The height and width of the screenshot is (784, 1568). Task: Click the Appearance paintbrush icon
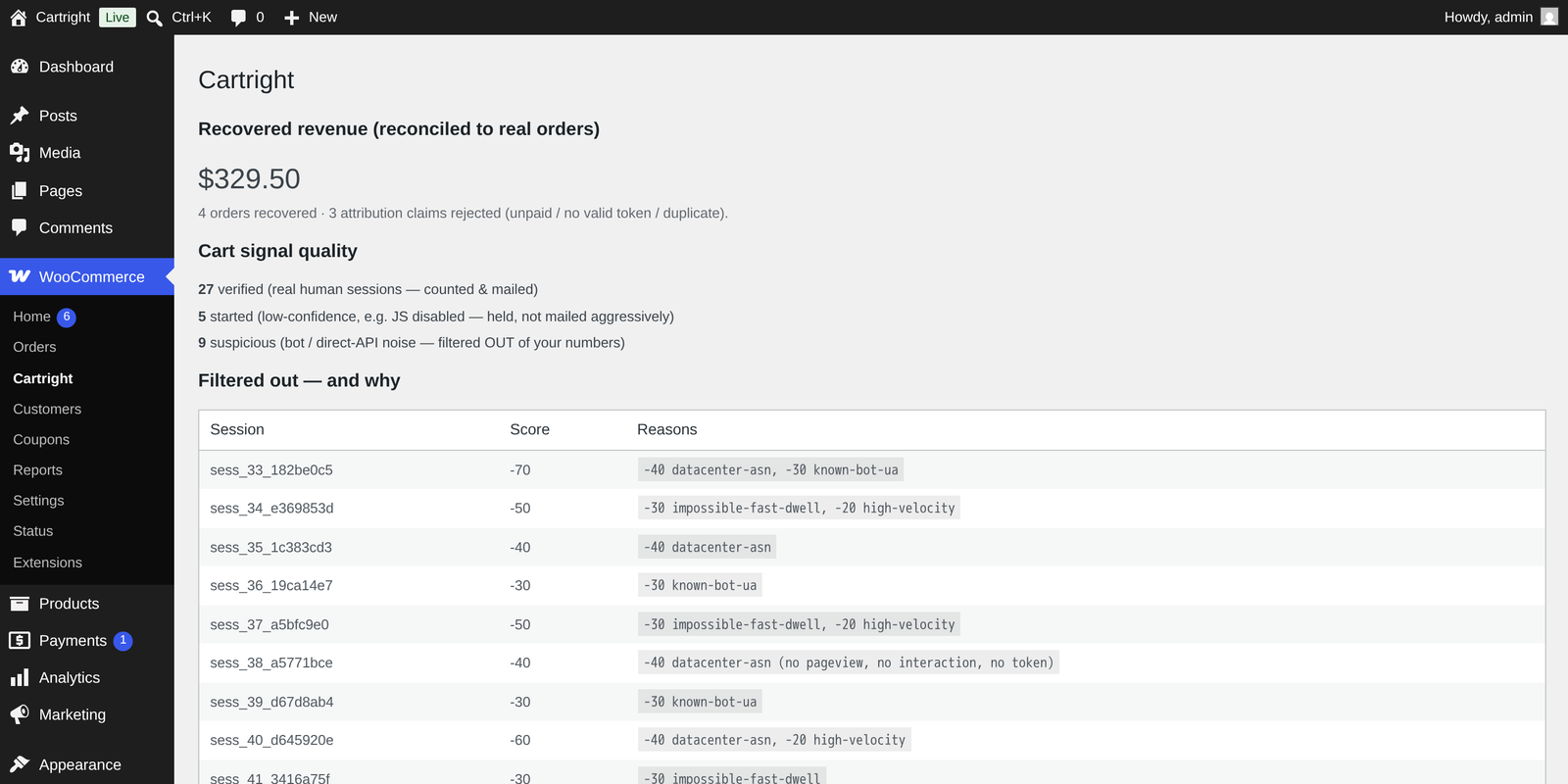[x=20, y=764]
